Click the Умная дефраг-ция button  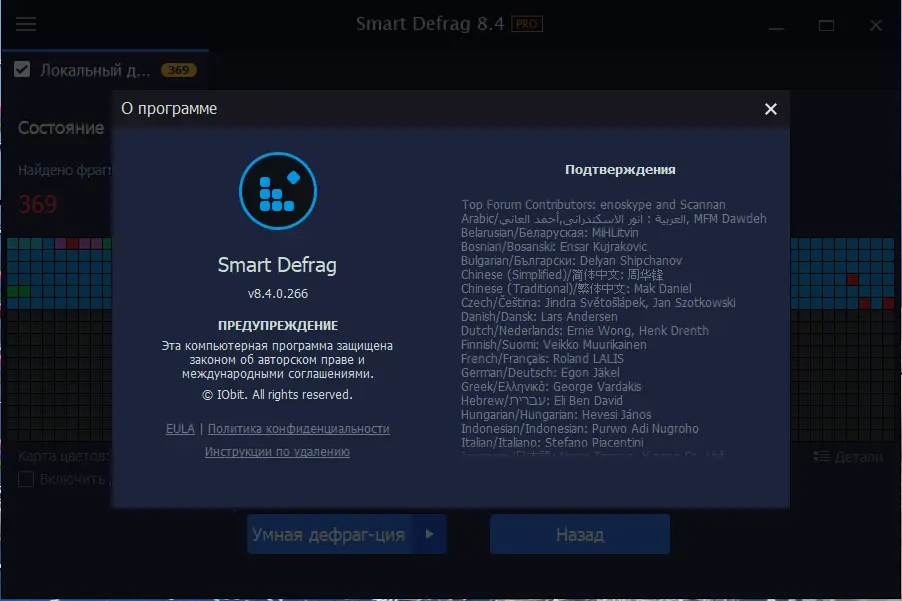tap(329, 534)
